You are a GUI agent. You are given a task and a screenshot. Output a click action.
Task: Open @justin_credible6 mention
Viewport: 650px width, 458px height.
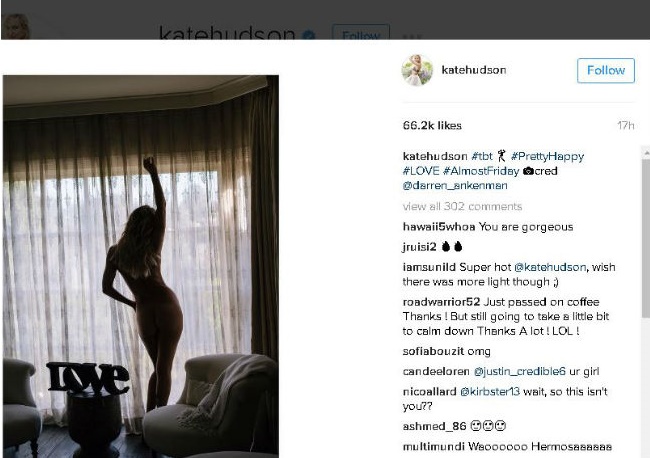[519, 371]
